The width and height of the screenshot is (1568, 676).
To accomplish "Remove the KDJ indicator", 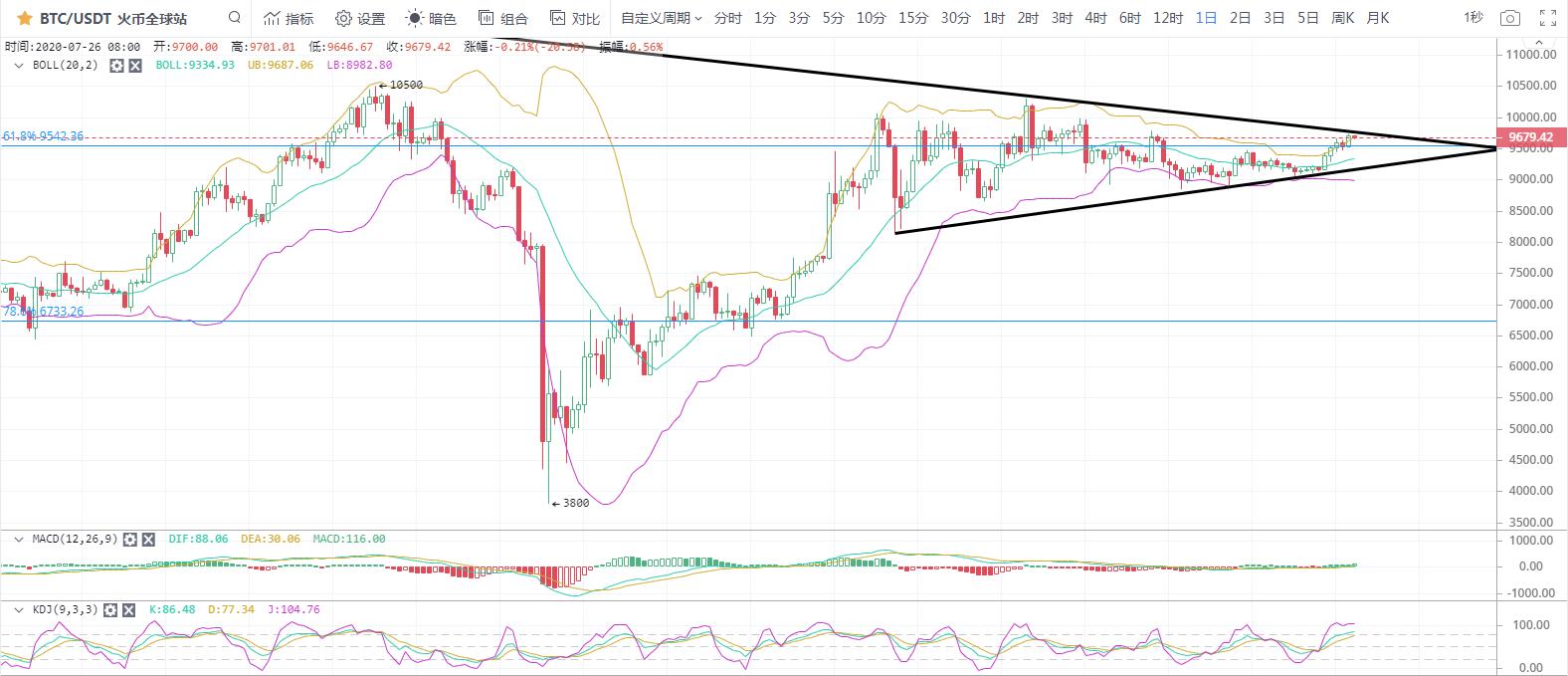I will tap(128, 609).
